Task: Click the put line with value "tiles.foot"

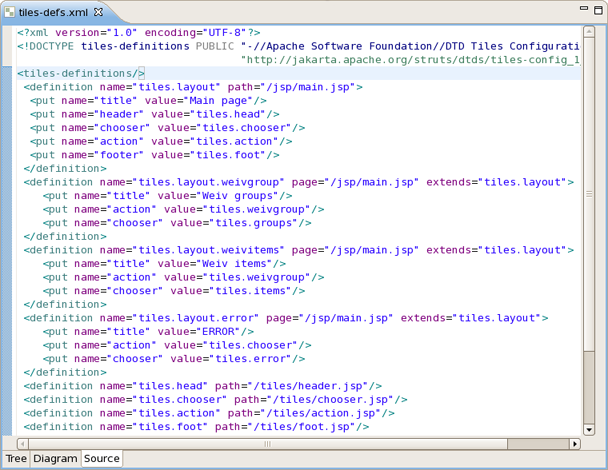Action: point(155,155)
